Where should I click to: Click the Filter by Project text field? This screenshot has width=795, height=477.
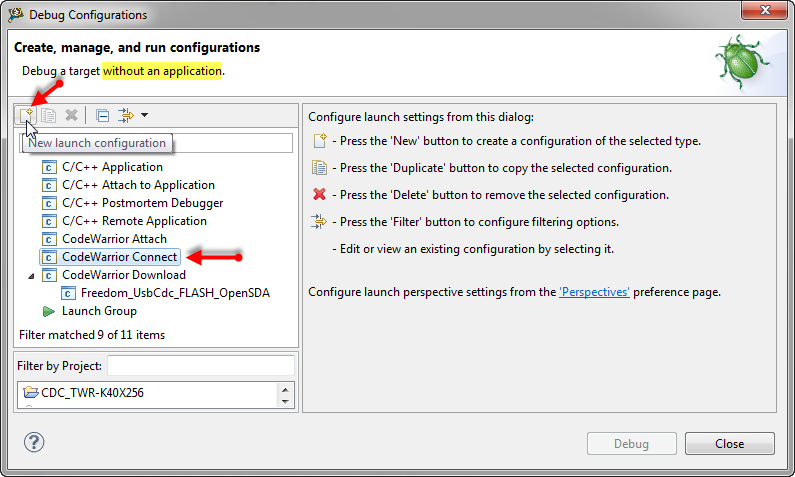(200, 366)
